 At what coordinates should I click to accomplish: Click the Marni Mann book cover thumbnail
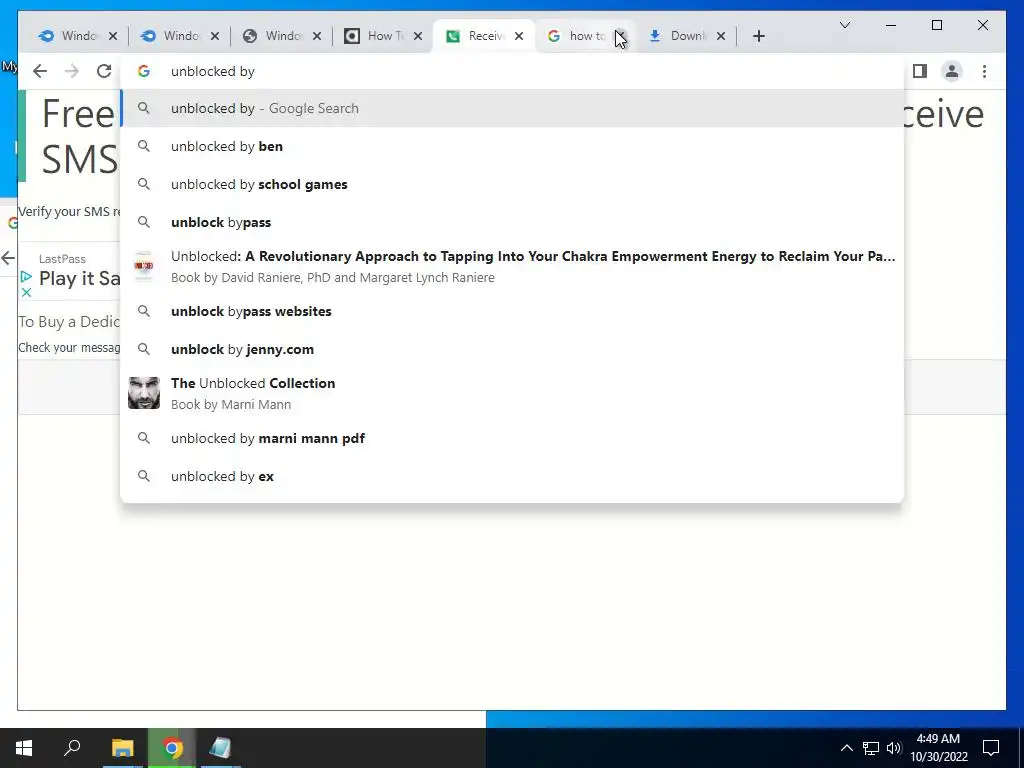(144, 393)
